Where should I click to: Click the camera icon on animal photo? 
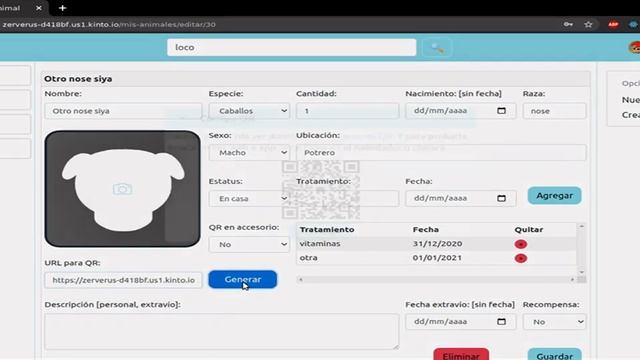click(122, 189)
